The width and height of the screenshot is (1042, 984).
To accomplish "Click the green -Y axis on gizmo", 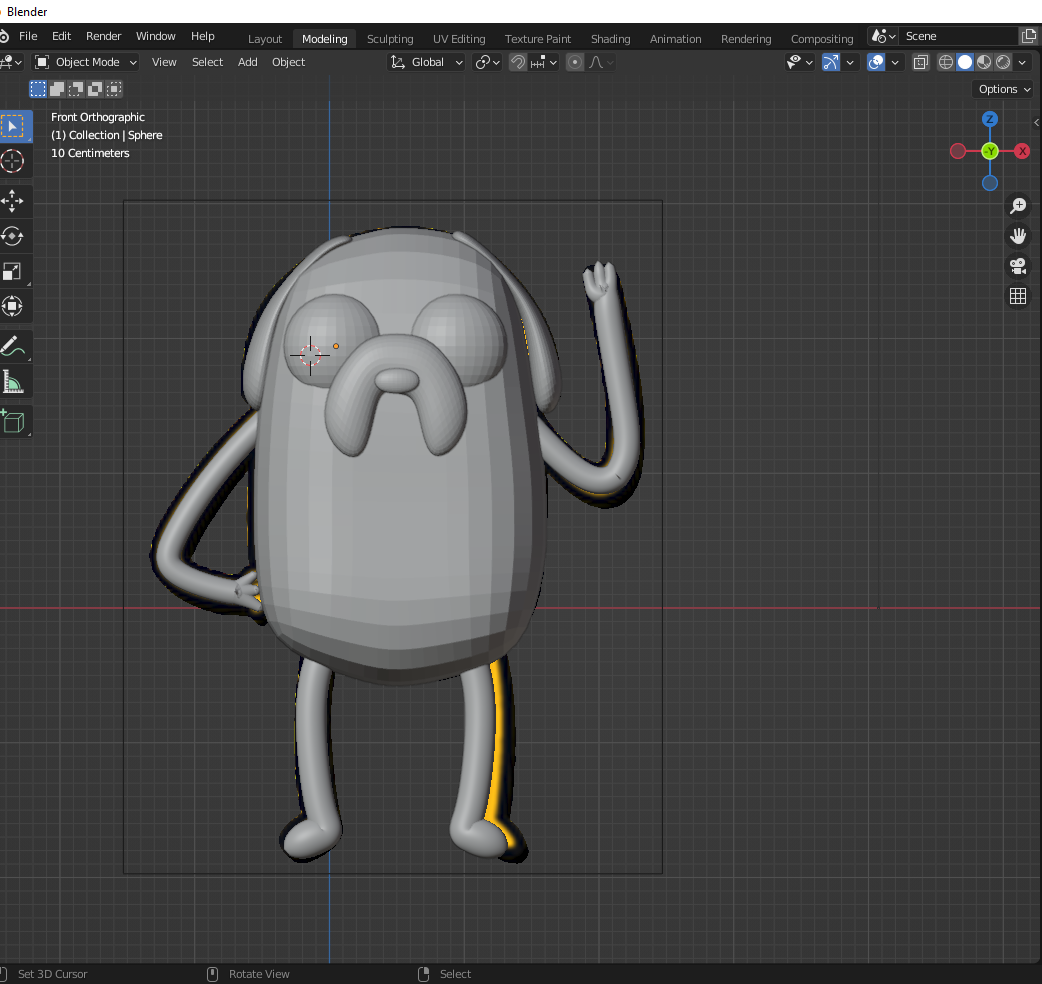I will [990, 151].
